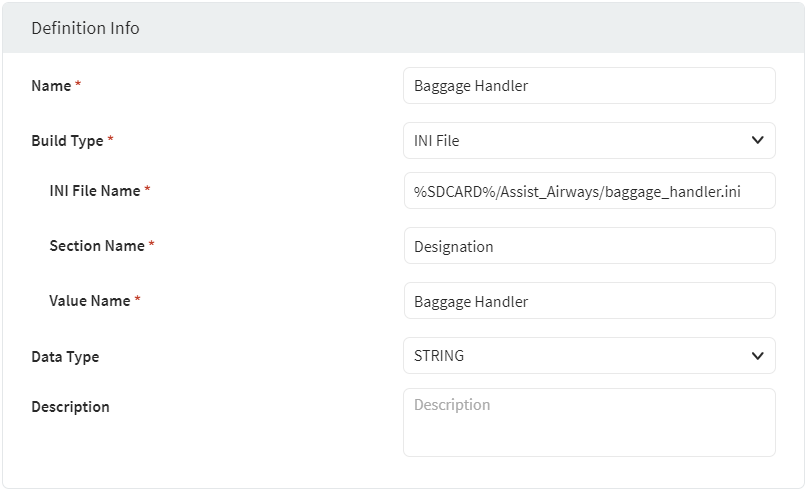Click inside the Description text area

coord(589,422)
